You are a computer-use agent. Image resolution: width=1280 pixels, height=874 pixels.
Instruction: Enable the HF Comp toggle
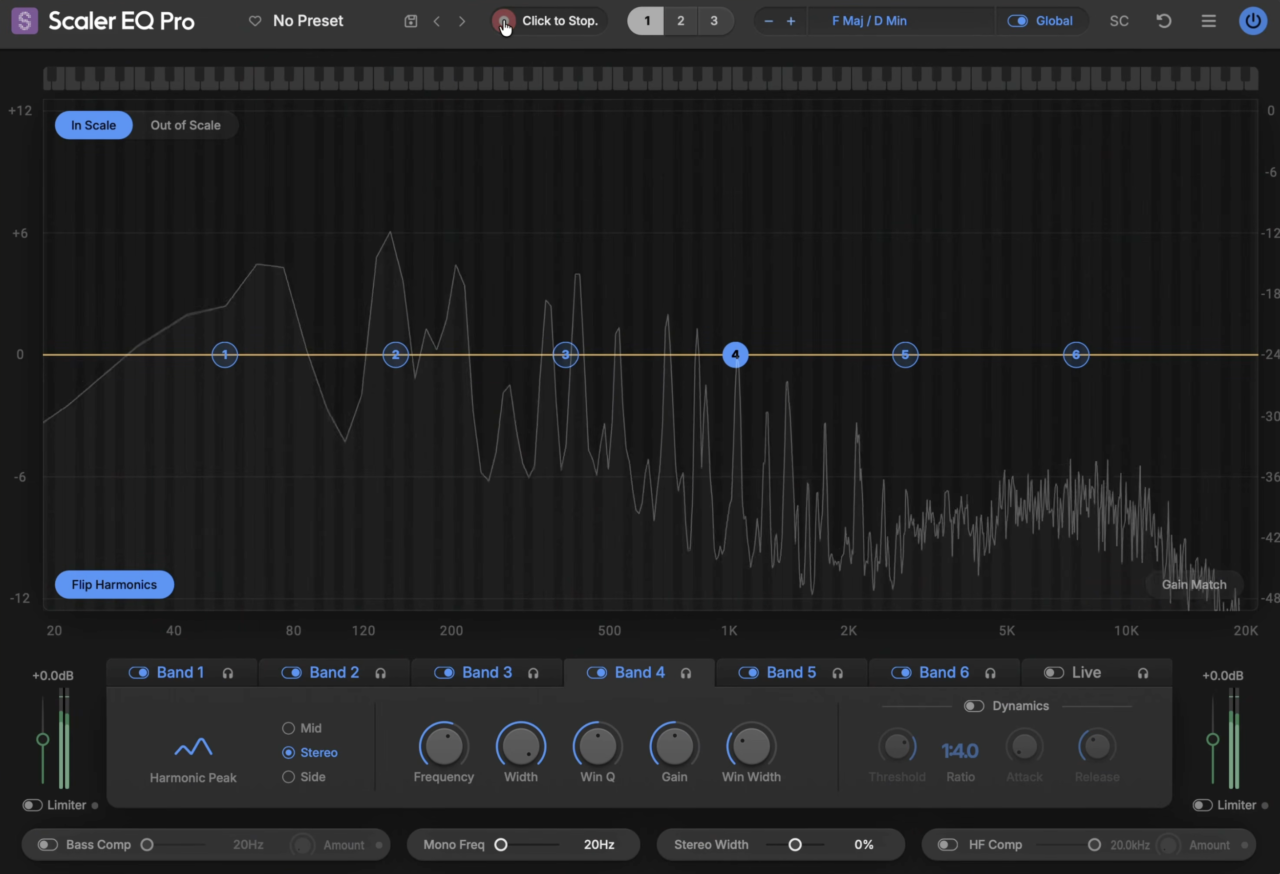pyautogui.click(x=947, y=845)
